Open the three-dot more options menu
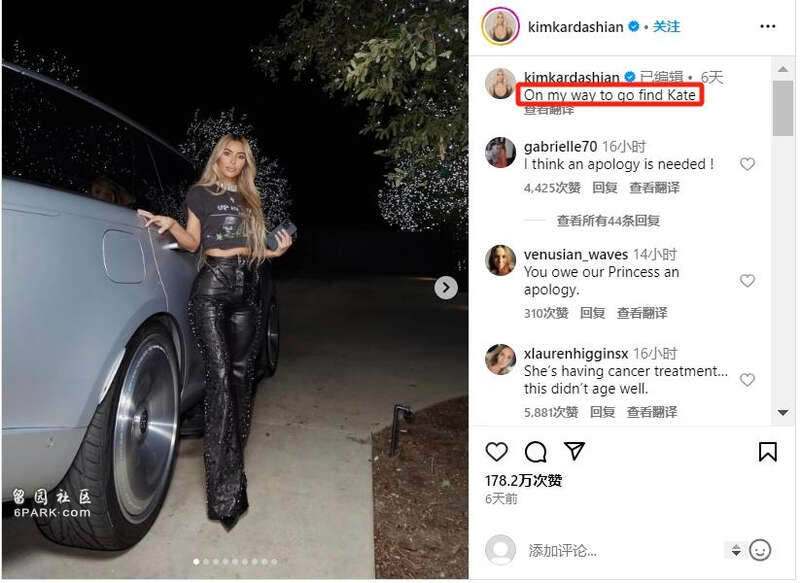This screenshot has width=800, height=583. tap(767, 27)
